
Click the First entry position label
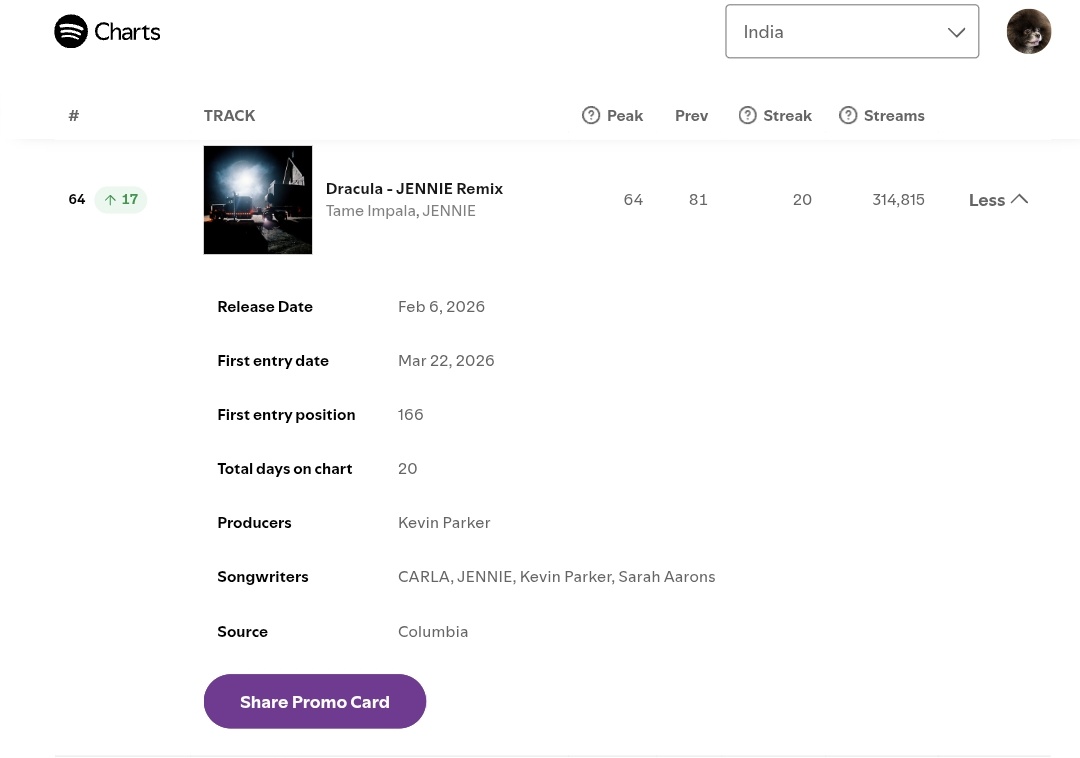(287, 414)
